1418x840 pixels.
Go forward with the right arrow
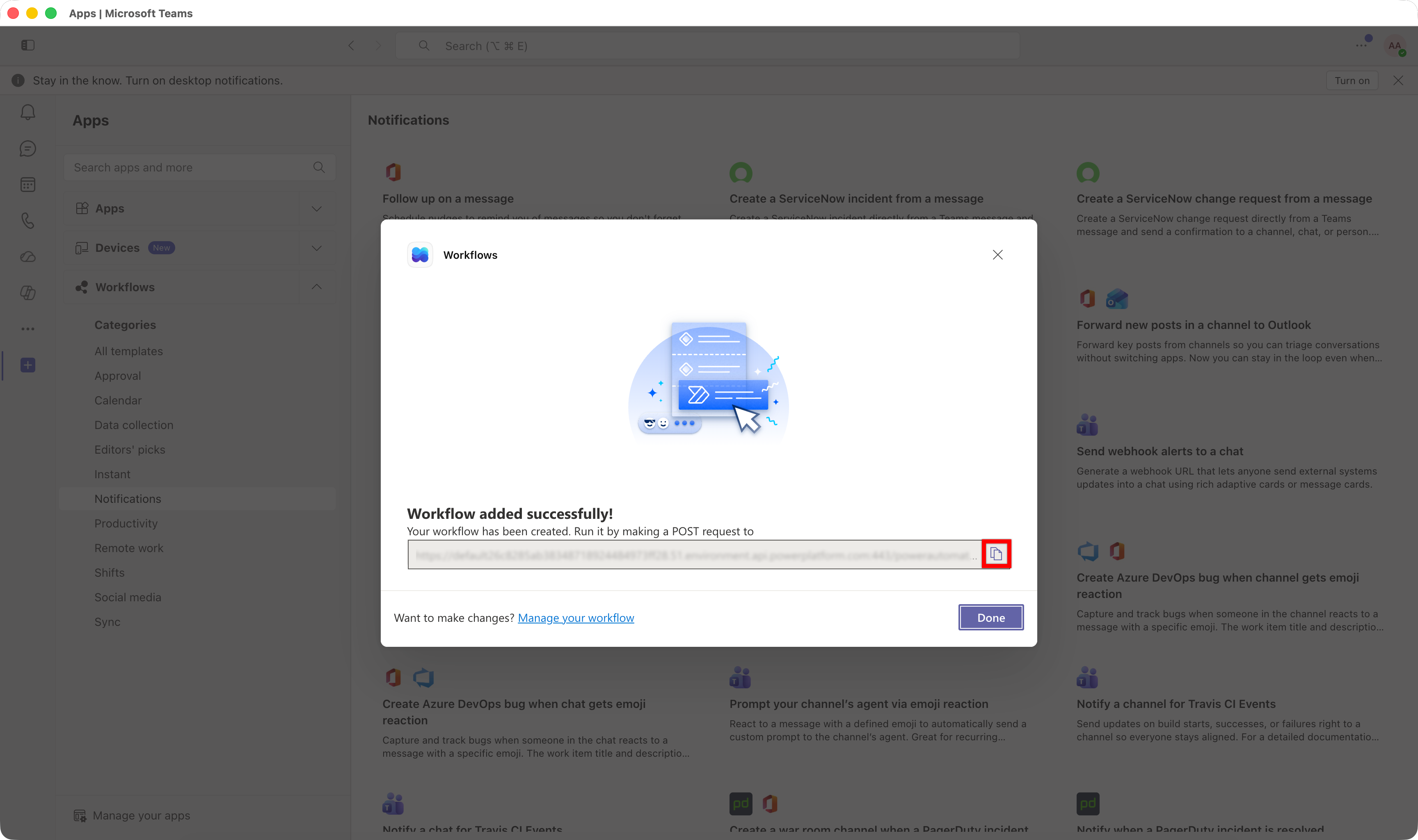click(379, 46)
